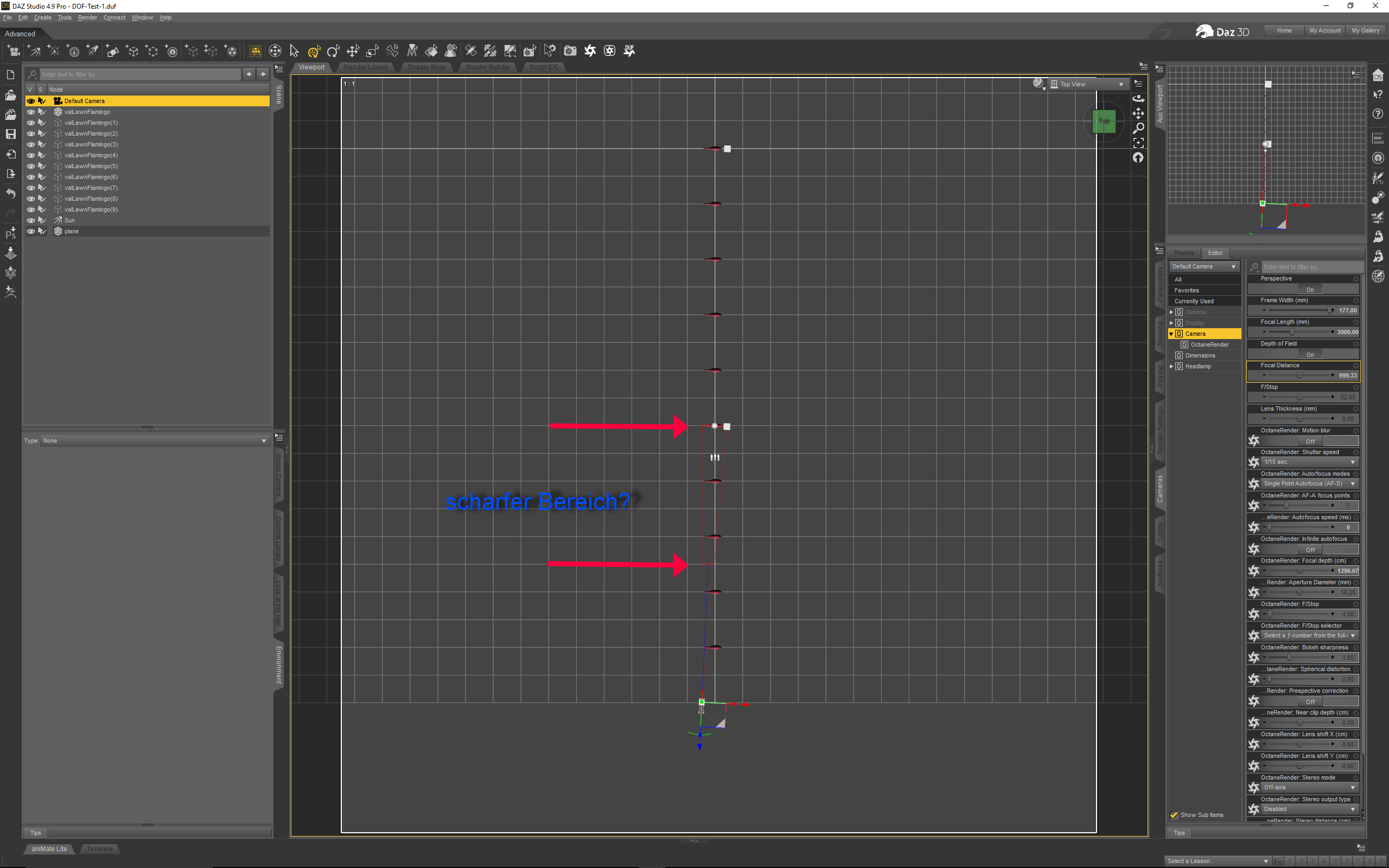Open the Render menu

(87, 18)
